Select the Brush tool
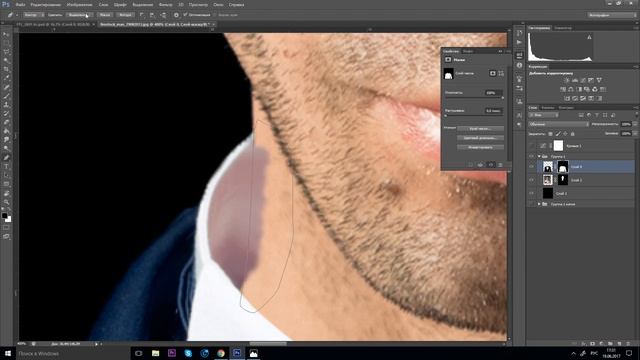This screenshot has height=360, width=640. coord(6,96)
